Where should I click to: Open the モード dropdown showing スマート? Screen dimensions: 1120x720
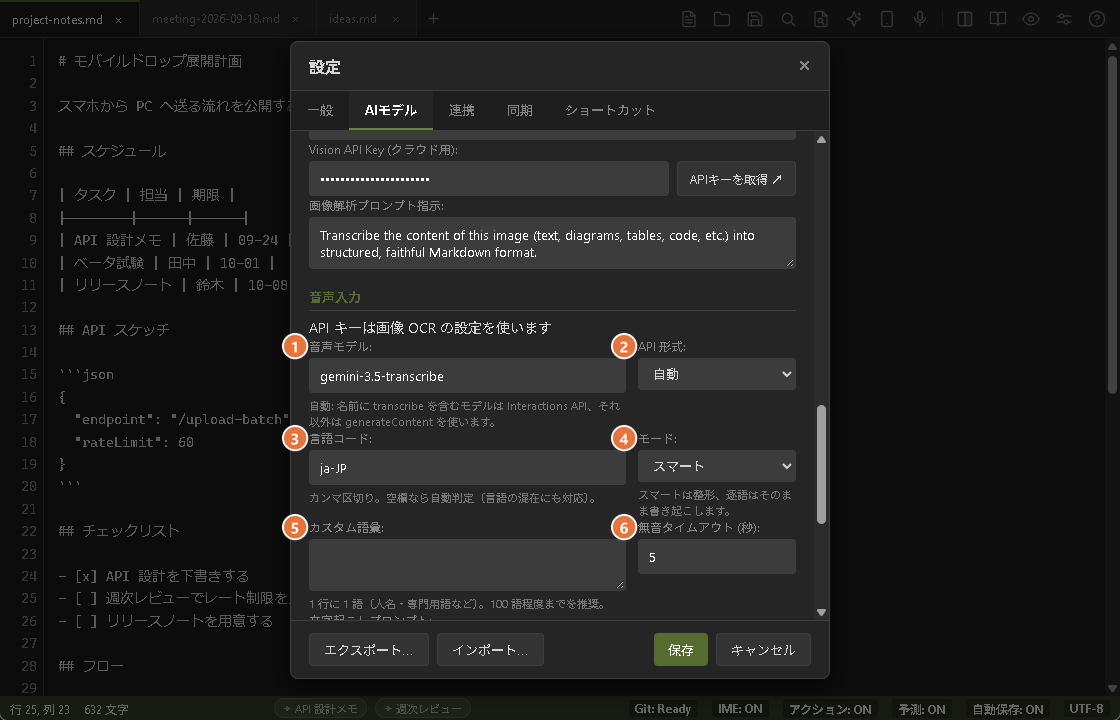[x=716, y=466]
